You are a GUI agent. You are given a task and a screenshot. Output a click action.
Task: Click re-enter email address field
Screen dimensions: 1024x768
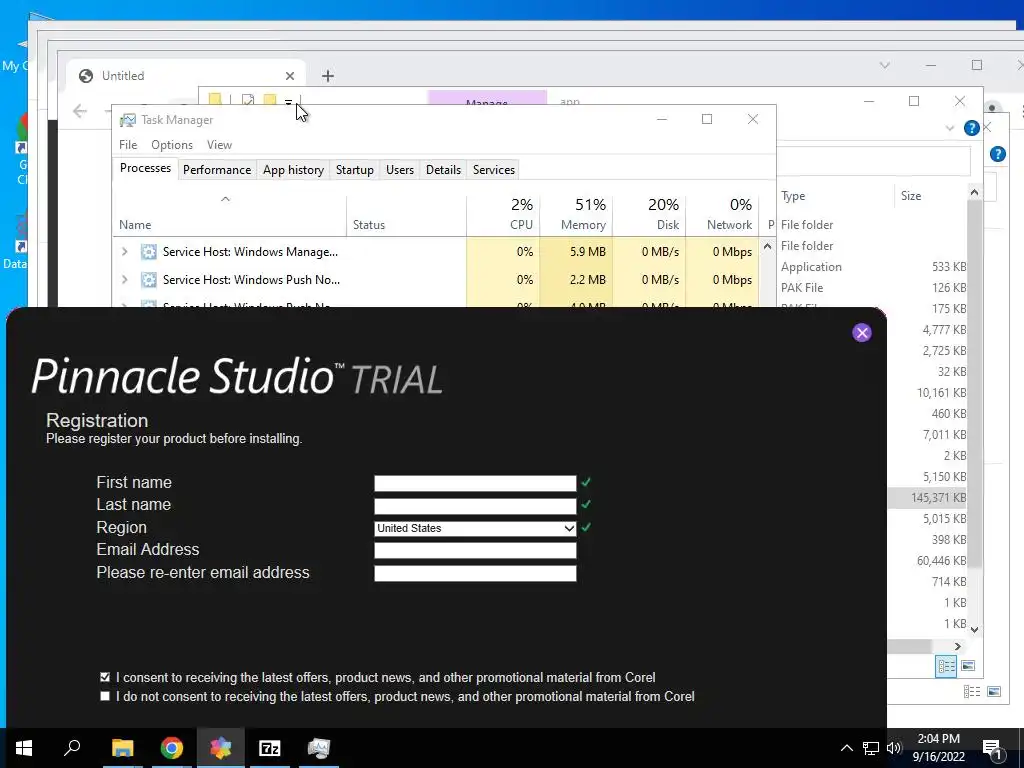475,573
